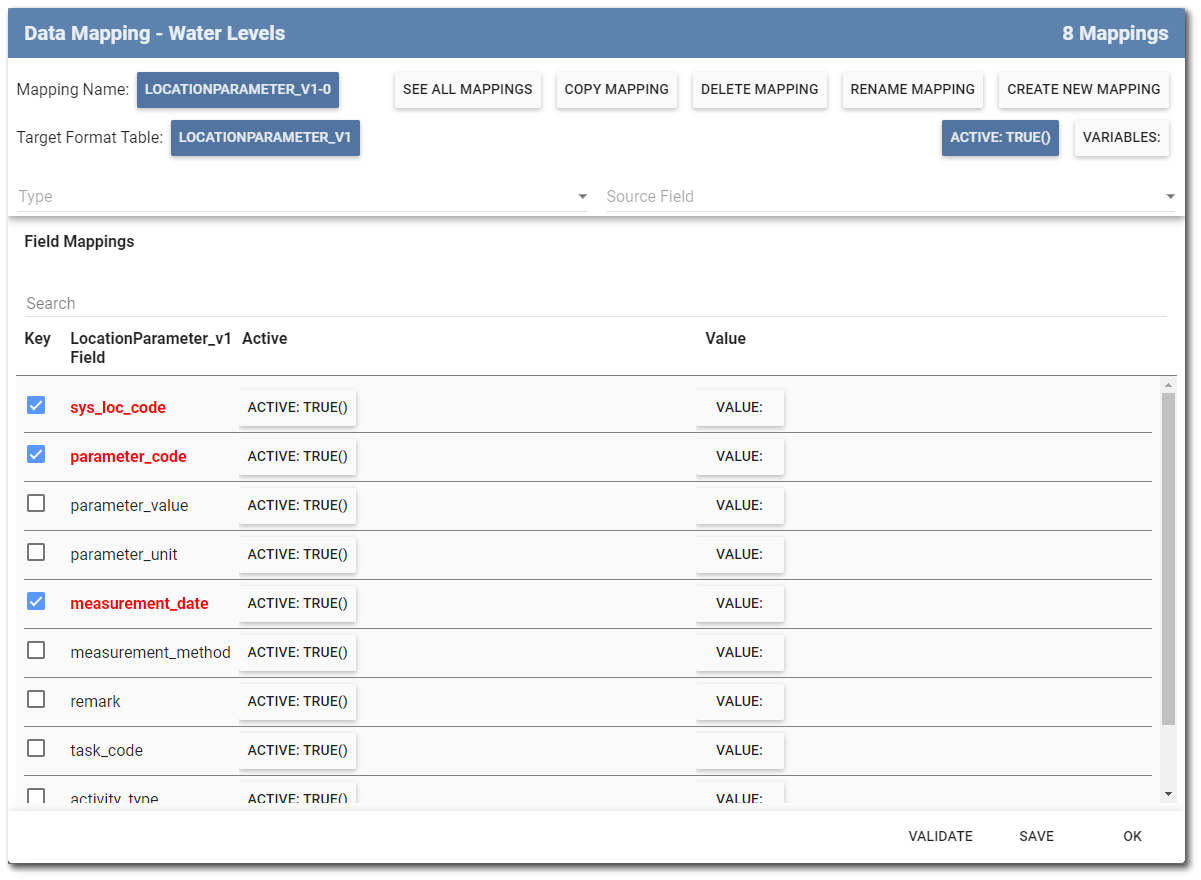Screen dimensions: 1201x880
Task: Validate the current mapping
Action: [x=940, y=836]
